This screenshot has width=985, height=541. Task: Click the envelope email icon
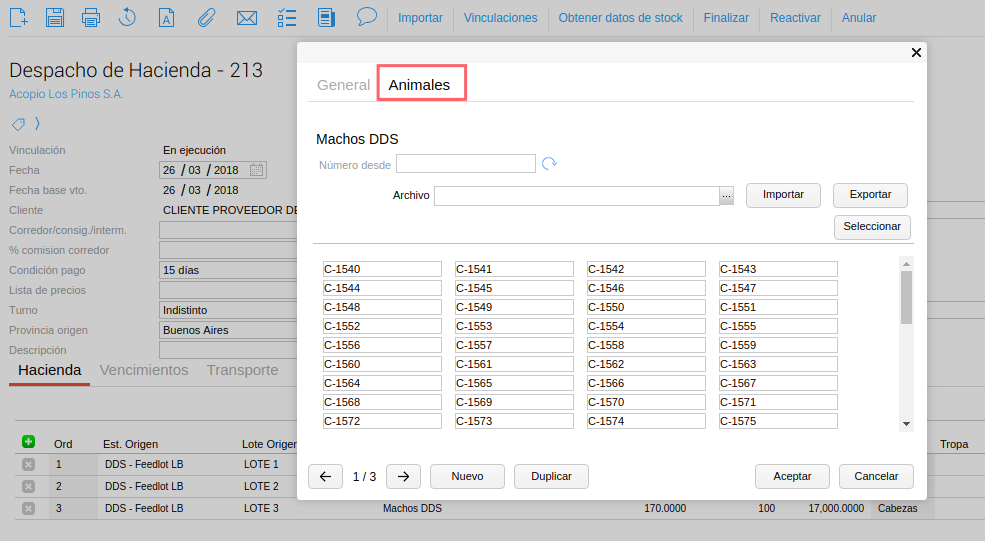[246, 17]
